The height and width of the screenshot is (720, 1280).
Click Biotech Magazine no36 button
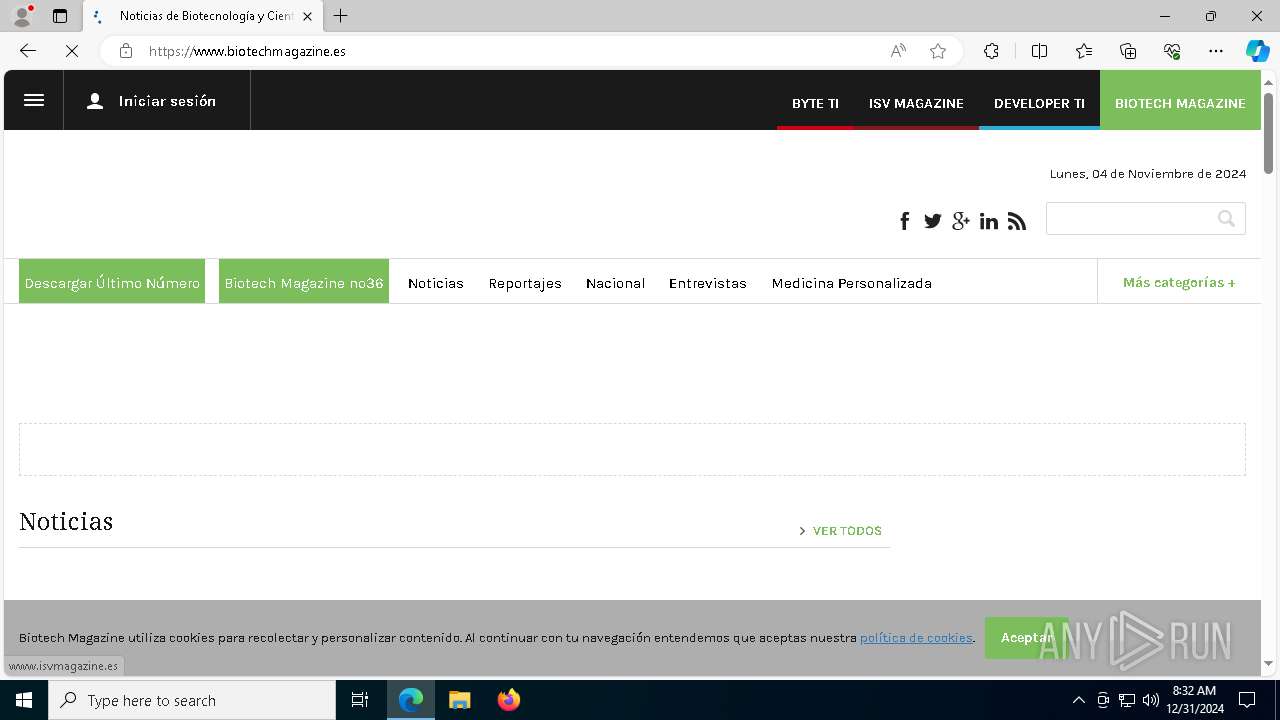tap(304, 282)
